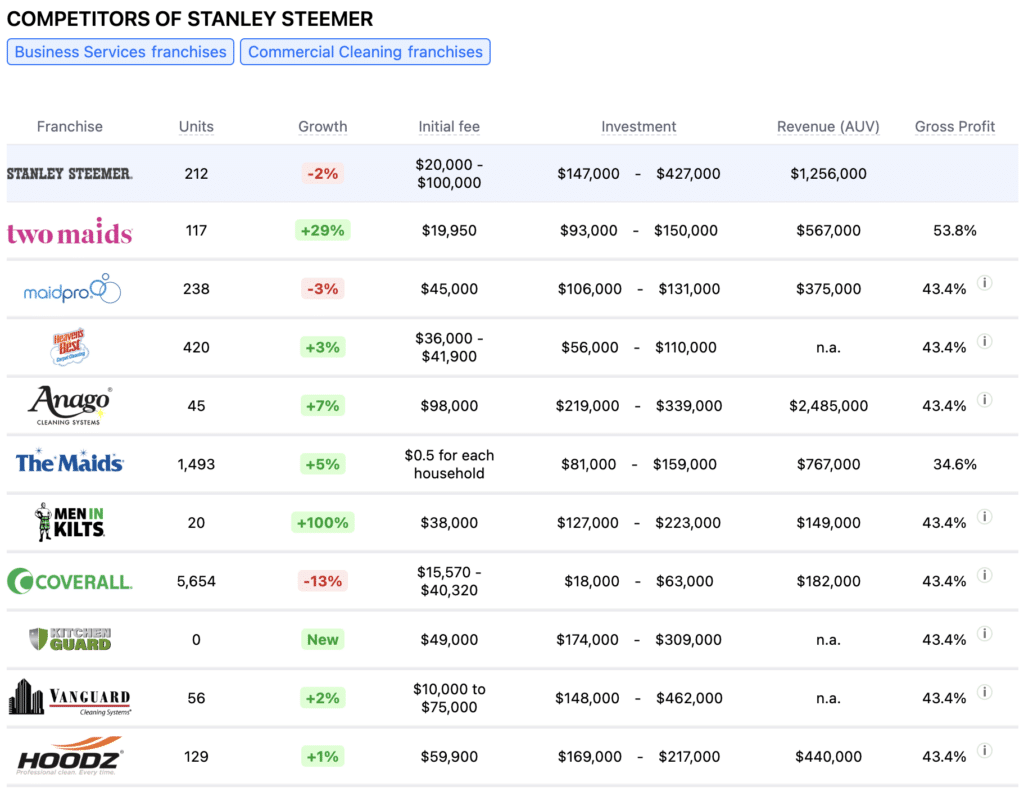1024x796 pixels.
Task: Open the Men In Kilts logo
Action: pos(70,522)
